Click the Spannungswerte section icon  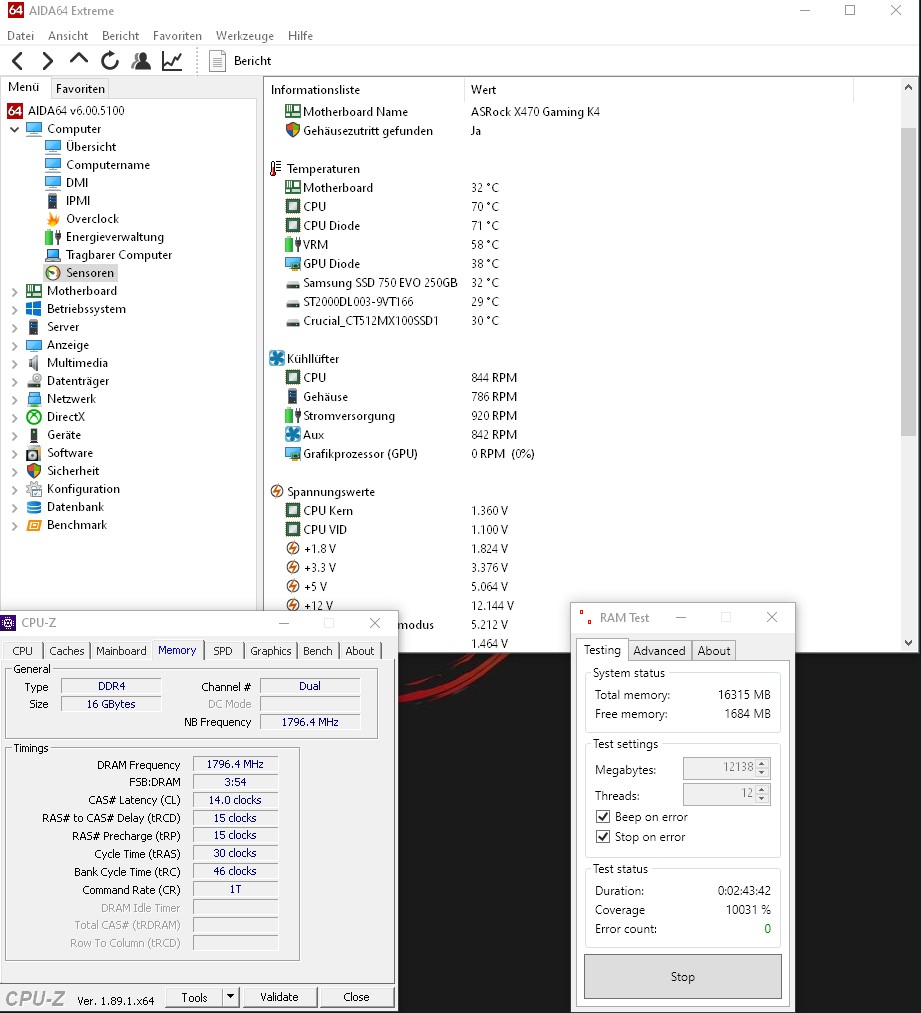pyautogui.click(x=276, y=492)
